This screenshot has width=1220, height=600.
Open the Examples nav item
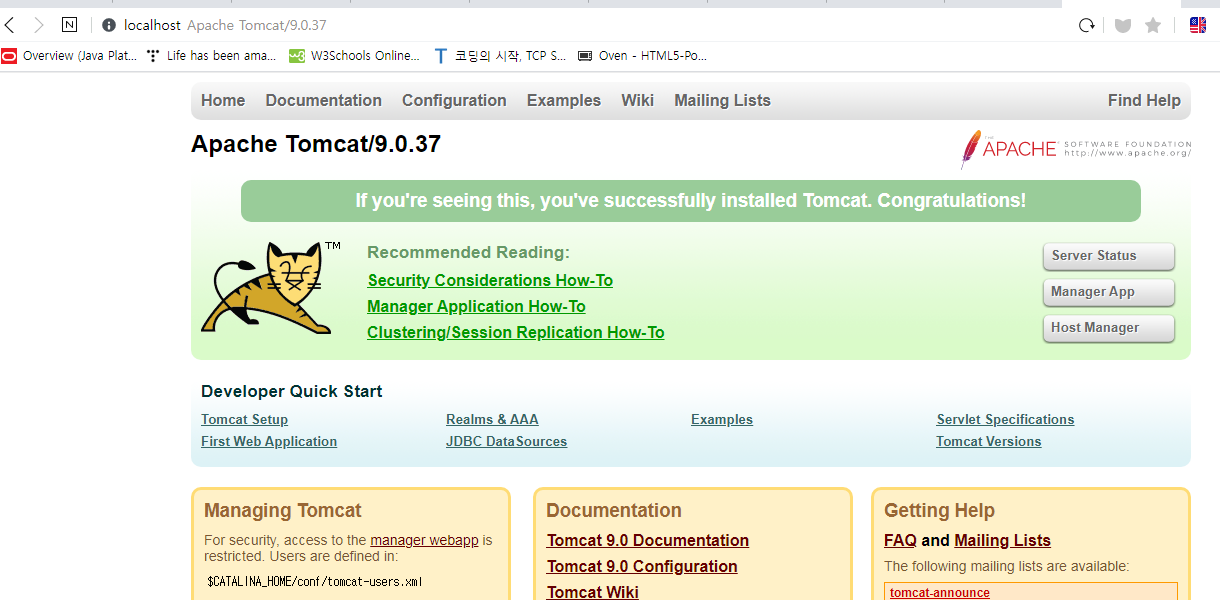(564, 100)
